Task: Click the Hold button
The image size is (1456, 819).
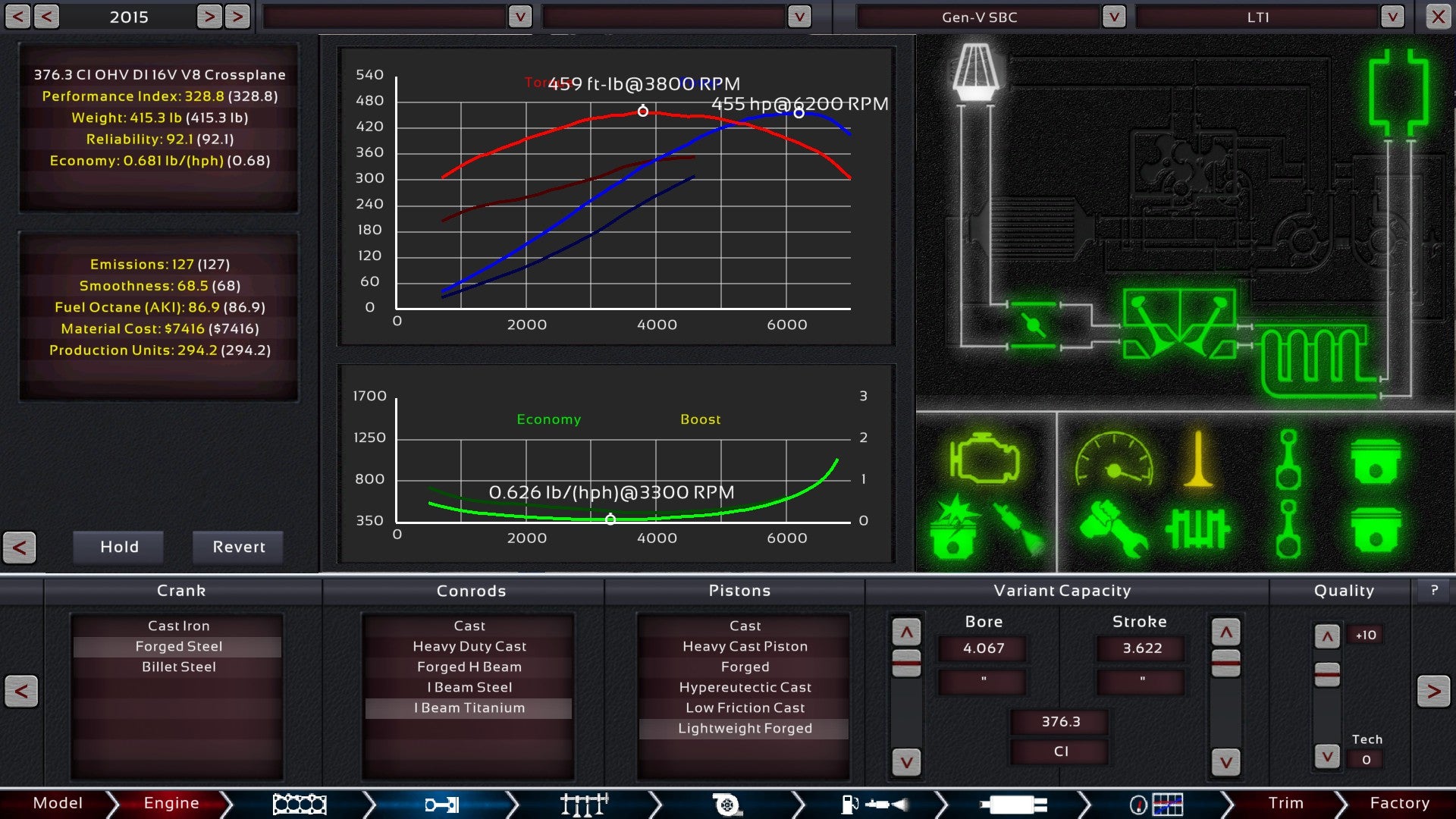Action: 119,547
